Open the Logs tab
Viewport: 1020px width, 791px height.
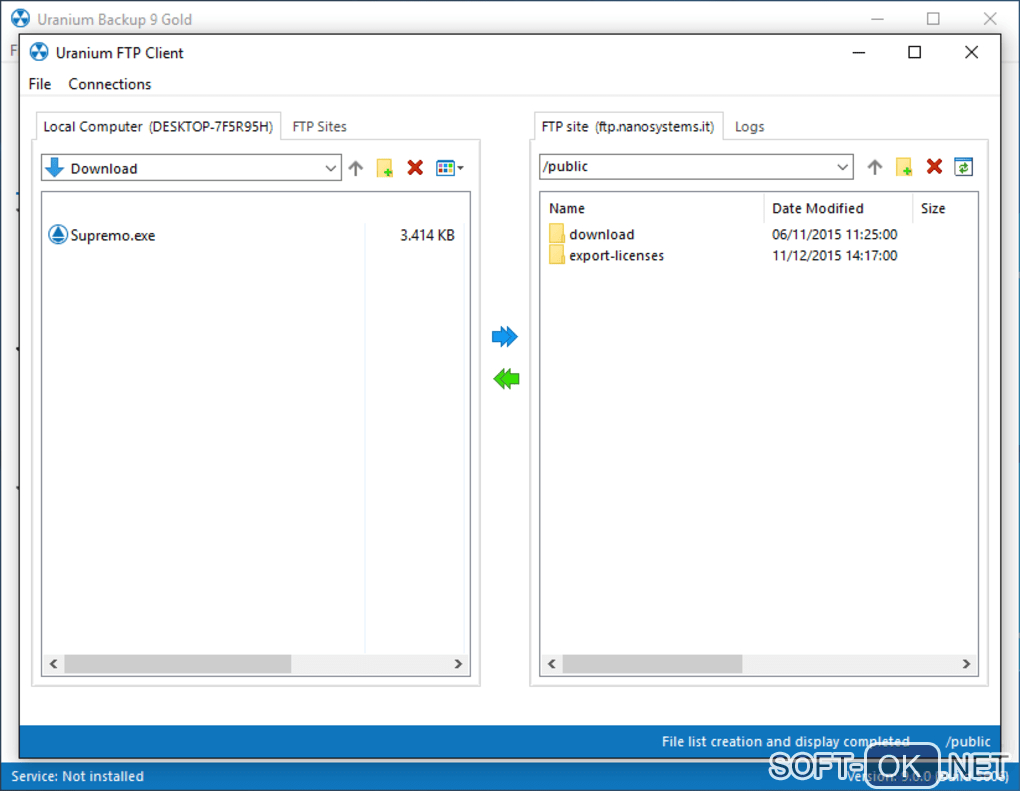click(x=749, y=126)
